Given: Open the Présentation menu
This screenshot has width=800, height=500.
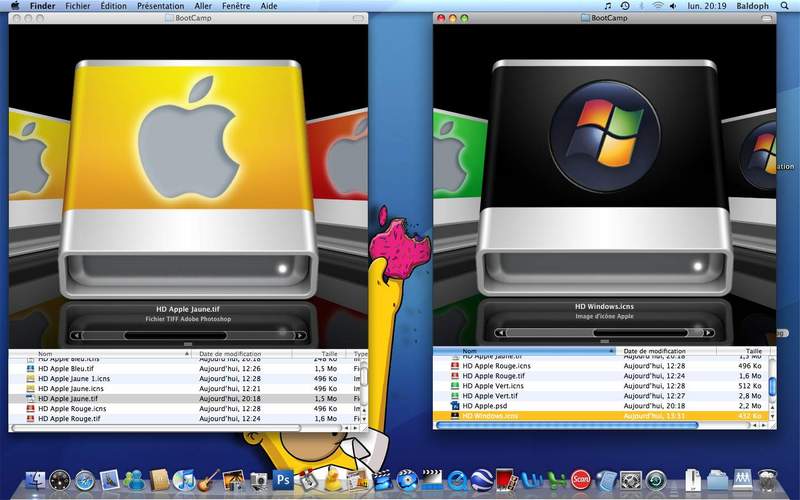Looking at the screenshot, I should pyautogui.click(x=160, y=6).
